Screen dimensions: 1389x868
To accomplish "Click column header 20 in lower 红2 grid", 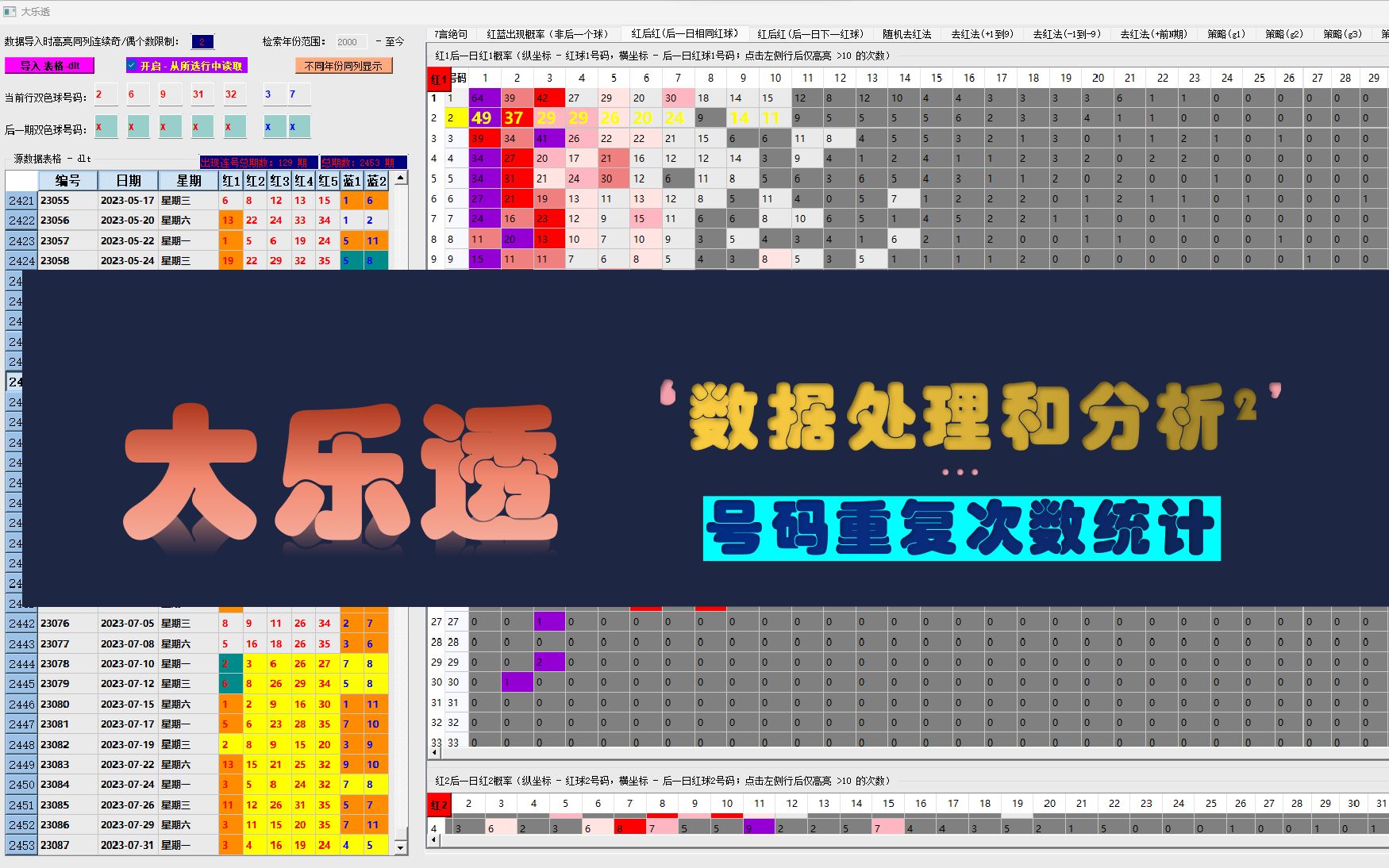I will 1049,804.
